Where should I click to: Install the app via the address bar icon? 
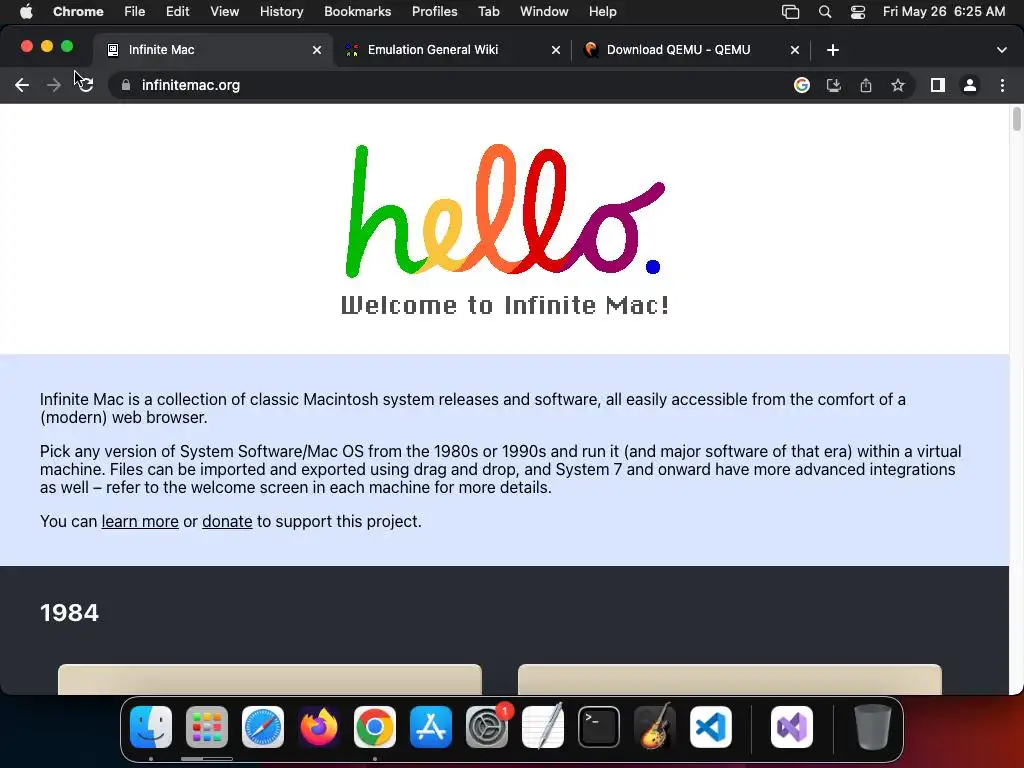834,85
